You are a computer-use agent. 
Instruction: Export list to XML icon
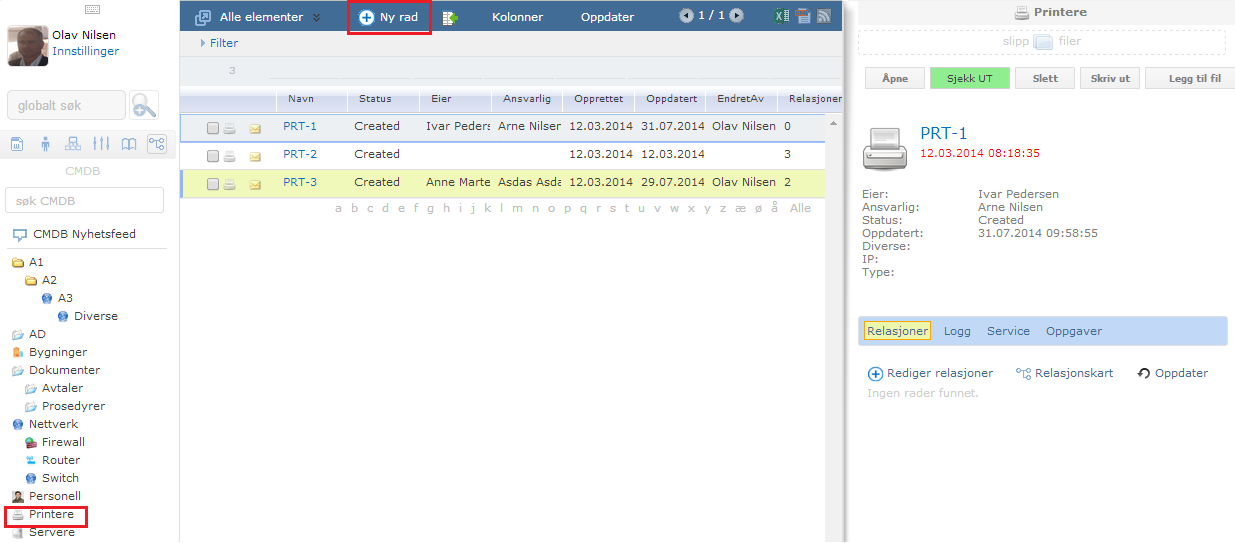(x=803, y=16)
